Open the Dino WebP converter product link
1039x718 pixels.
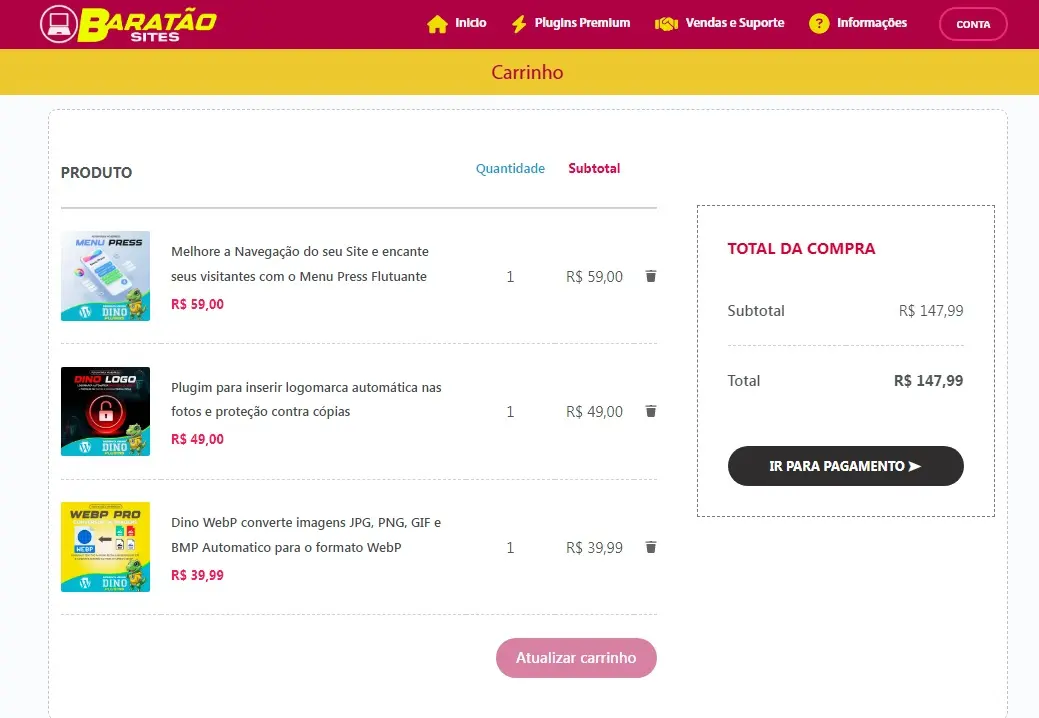click(x=305, y=535)
